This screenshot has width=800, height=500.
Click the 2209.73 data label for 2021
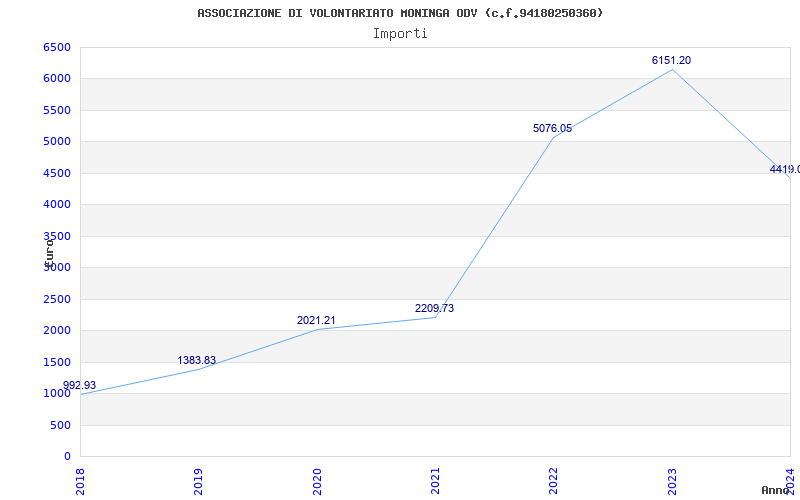pyautogui.click(x=434, y=308)
